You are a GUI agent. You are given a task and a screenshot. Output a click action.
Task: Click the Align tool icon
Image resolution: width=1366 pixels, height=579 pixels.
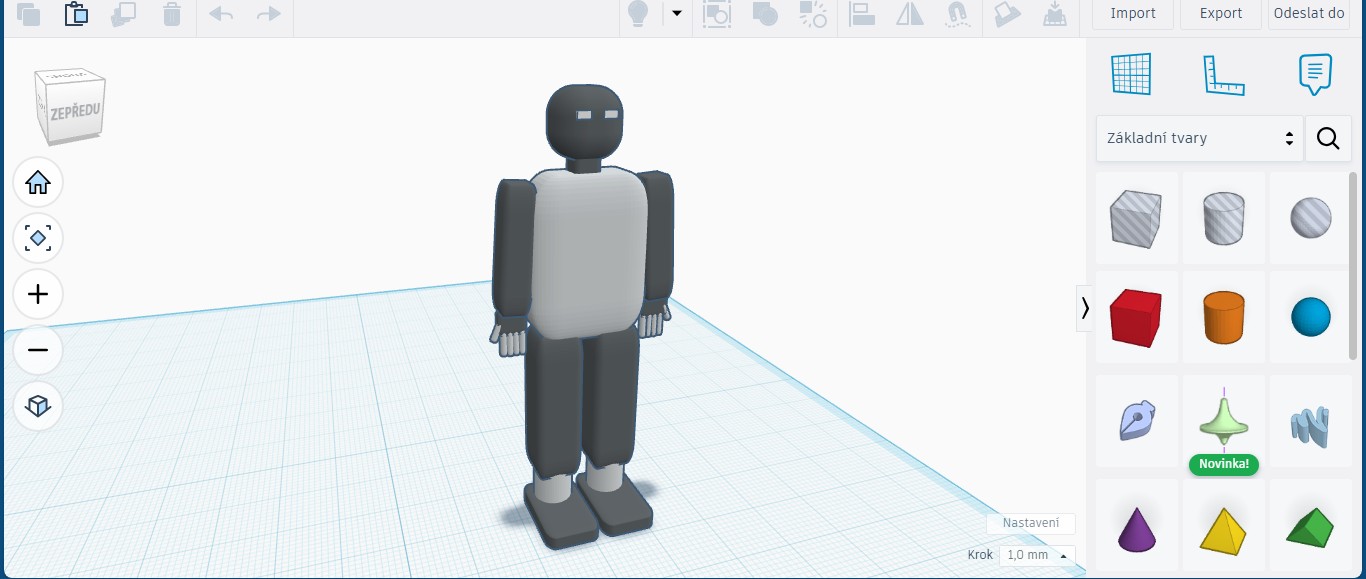[862, 14]
